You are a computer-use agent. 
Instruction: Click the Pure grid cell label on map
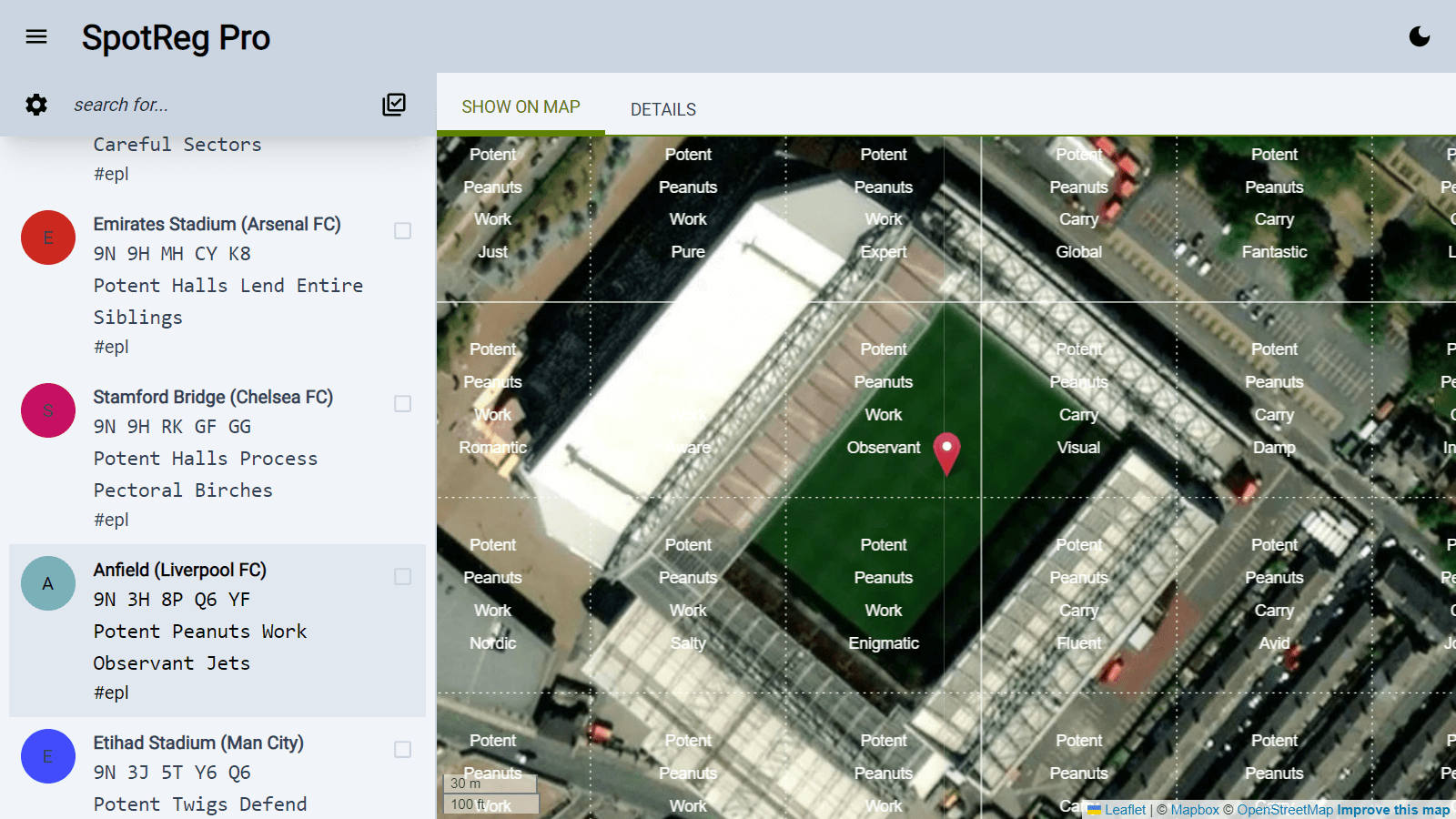pyautogui.click(x=688, y=252)
